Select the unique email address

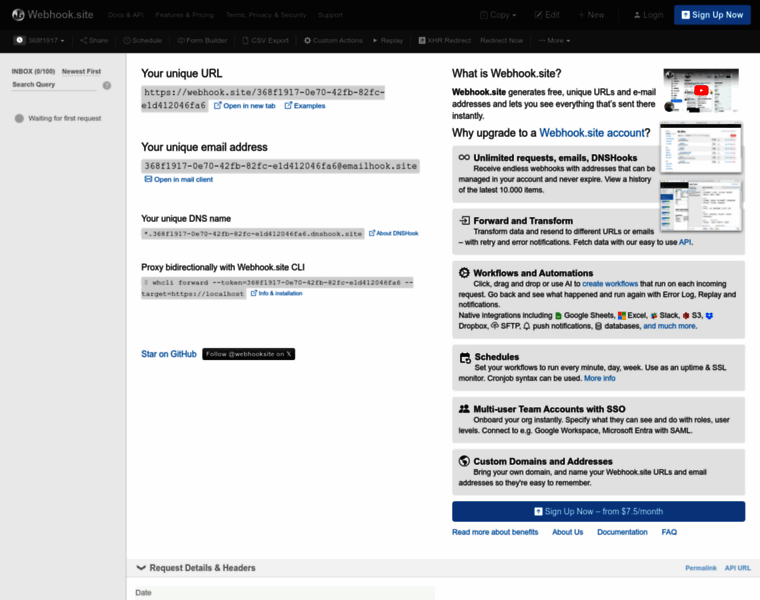point(280,166)
